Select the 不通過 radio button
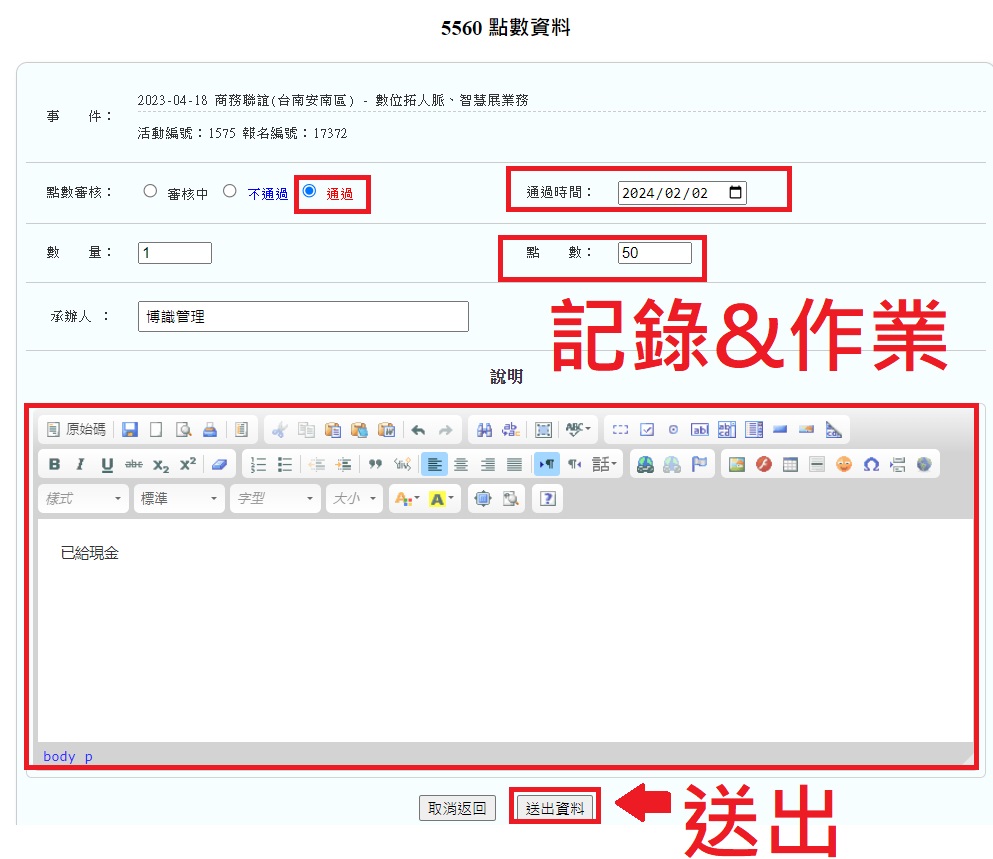This screenshot has height=859, width=993. point(230,191)
